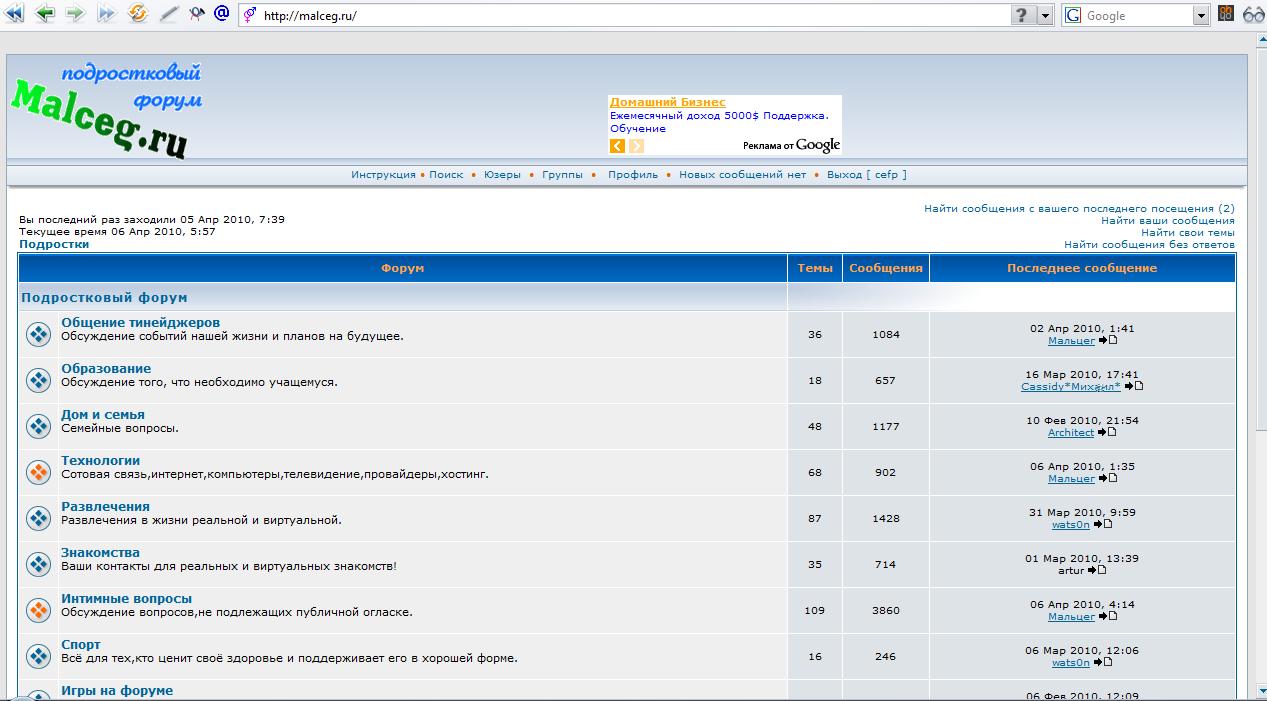Image resolution: width=1267 pixels, height=701 pixels.
Task: Click the blue @ mail icon
Action: (x=222, y=14)
